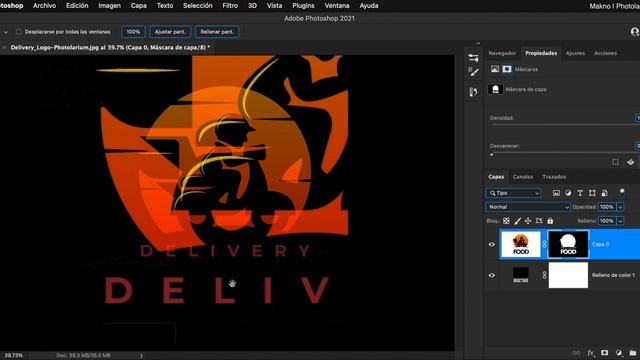The width and height of the screenshot is (640, 360).
Task: Open the Filtro menu
Action: click(x=230, y=6)
